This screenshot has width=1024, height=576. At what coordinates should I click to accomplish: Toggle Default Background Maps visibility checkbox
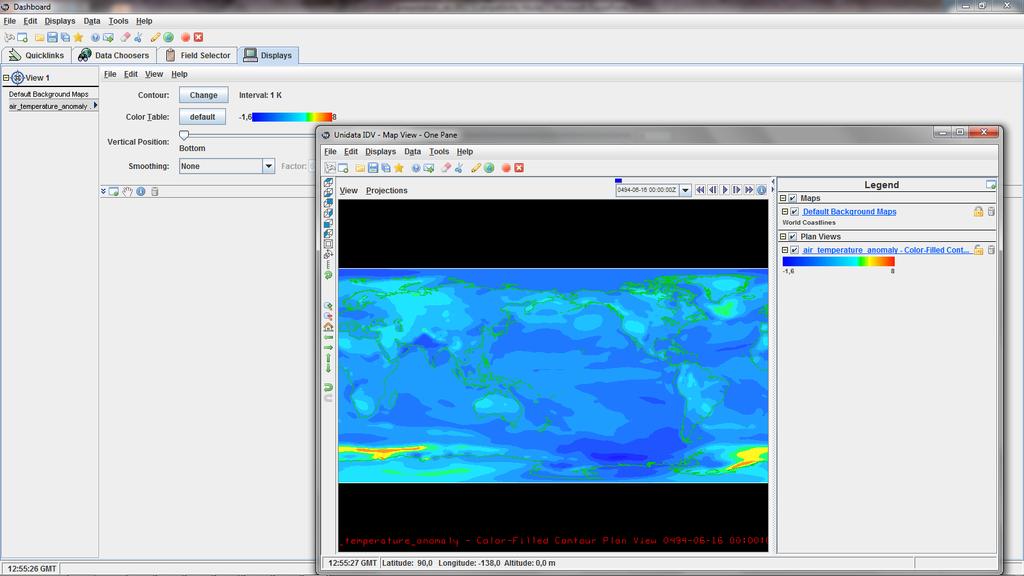795,212
